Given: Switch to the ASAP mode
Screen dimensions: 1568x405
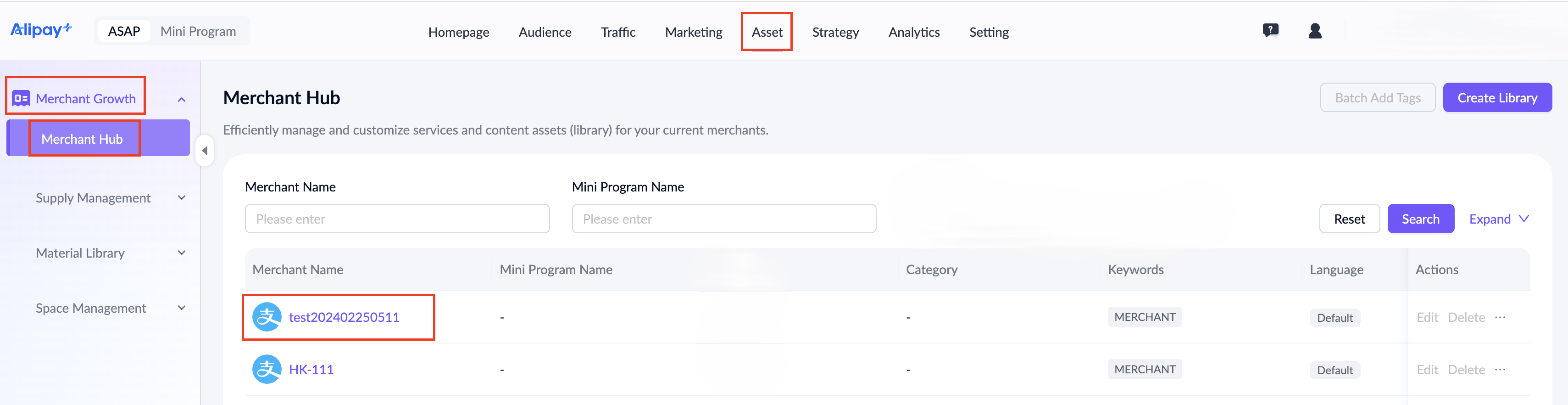Looking at the screenshot, I should point(124,32).
